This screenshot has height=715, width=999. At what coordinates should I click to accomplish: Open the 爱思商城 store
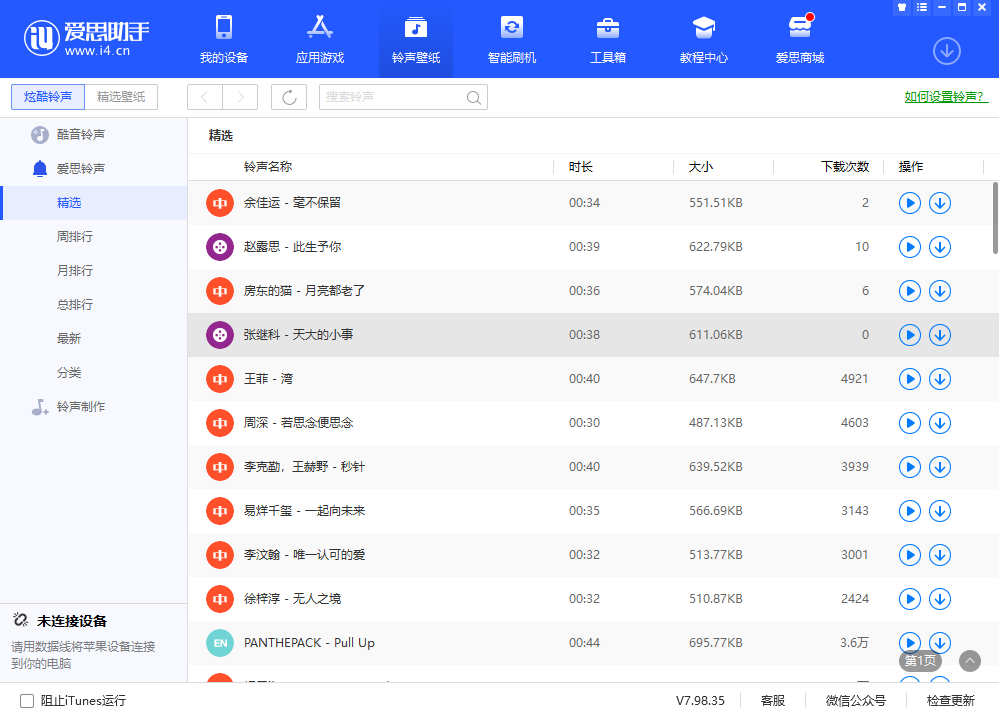799,38
